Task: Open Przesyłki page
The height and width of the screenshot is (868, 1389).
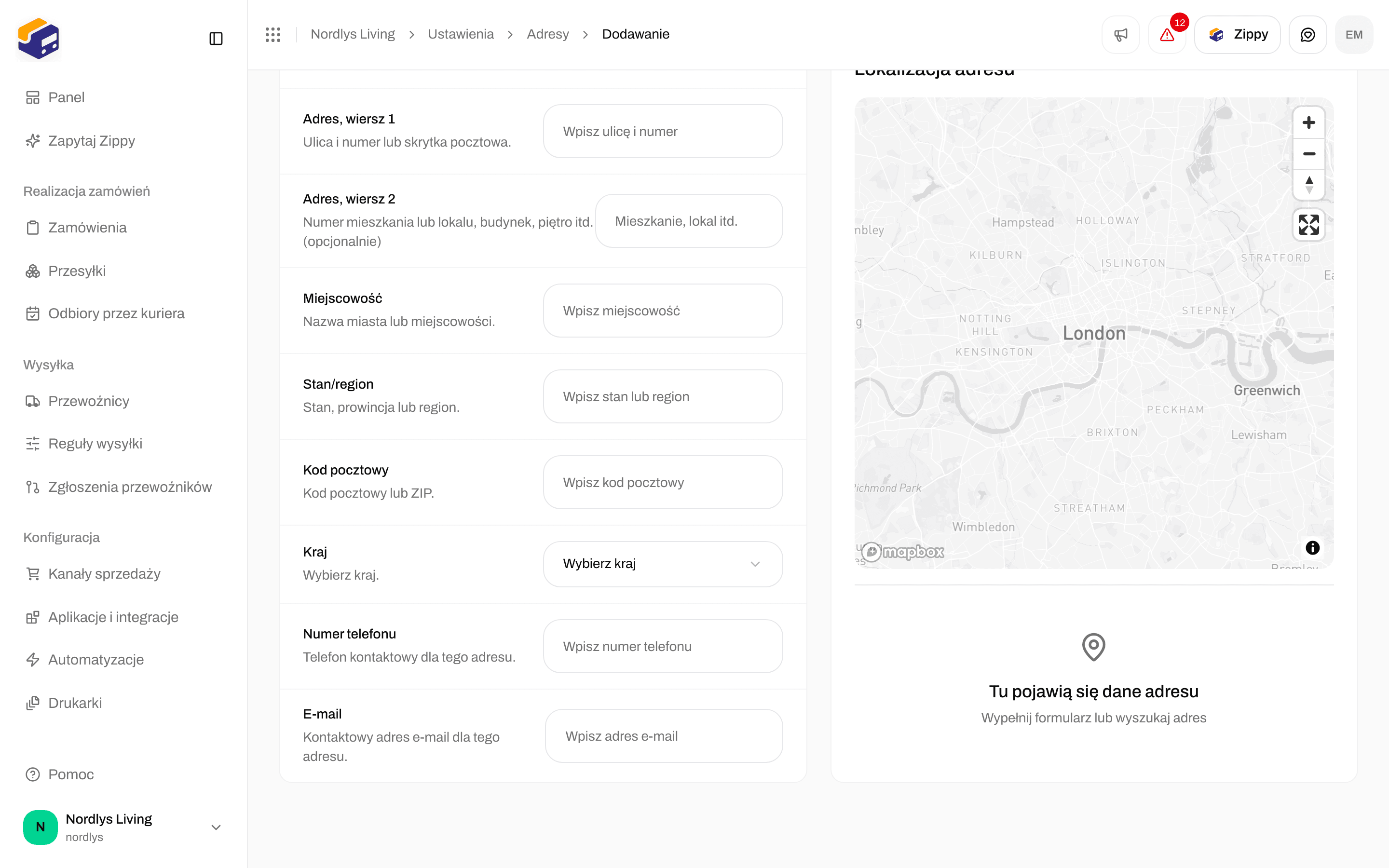Action: (123, 271)
